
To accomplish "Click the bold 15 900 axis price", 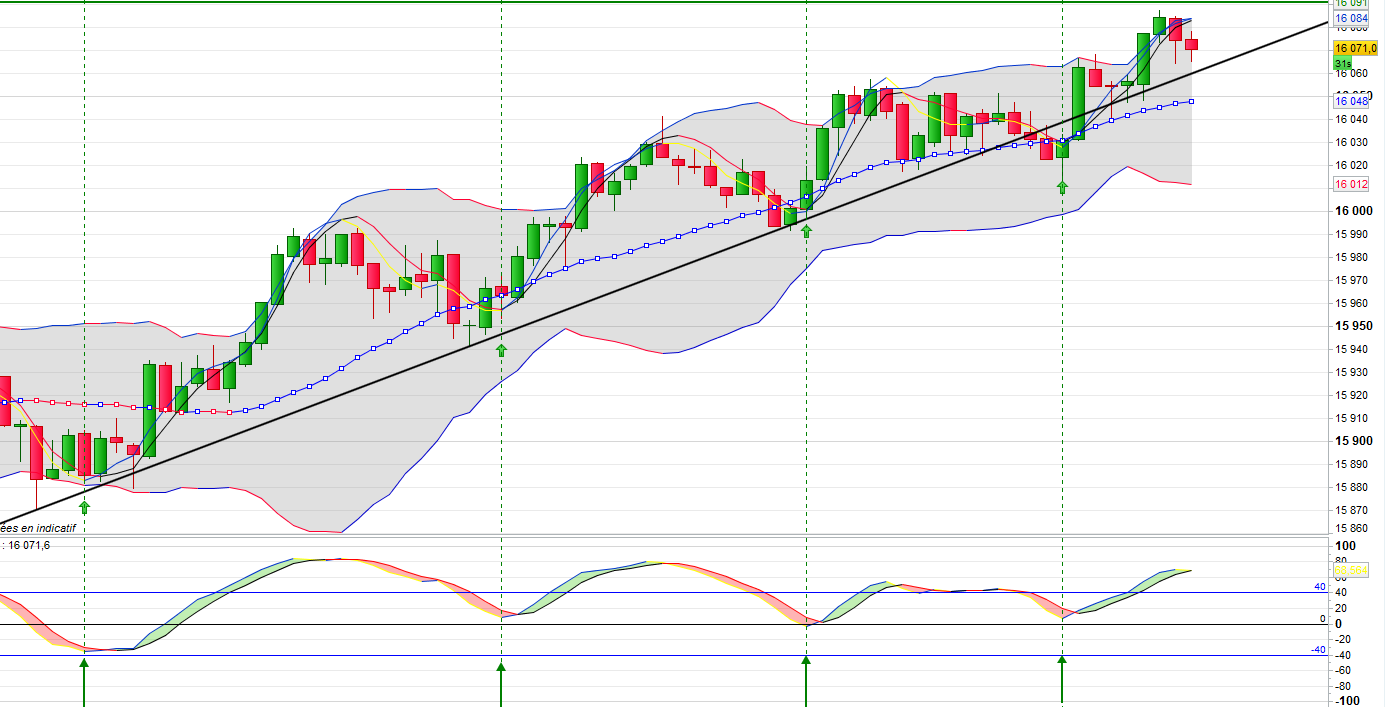I will [1352, 441].
